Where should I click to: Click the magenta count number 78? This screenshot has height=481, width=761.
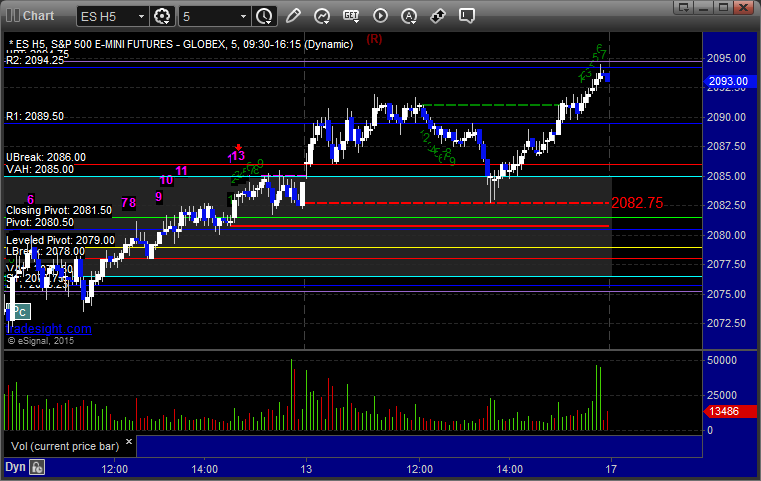click(129, 202)
